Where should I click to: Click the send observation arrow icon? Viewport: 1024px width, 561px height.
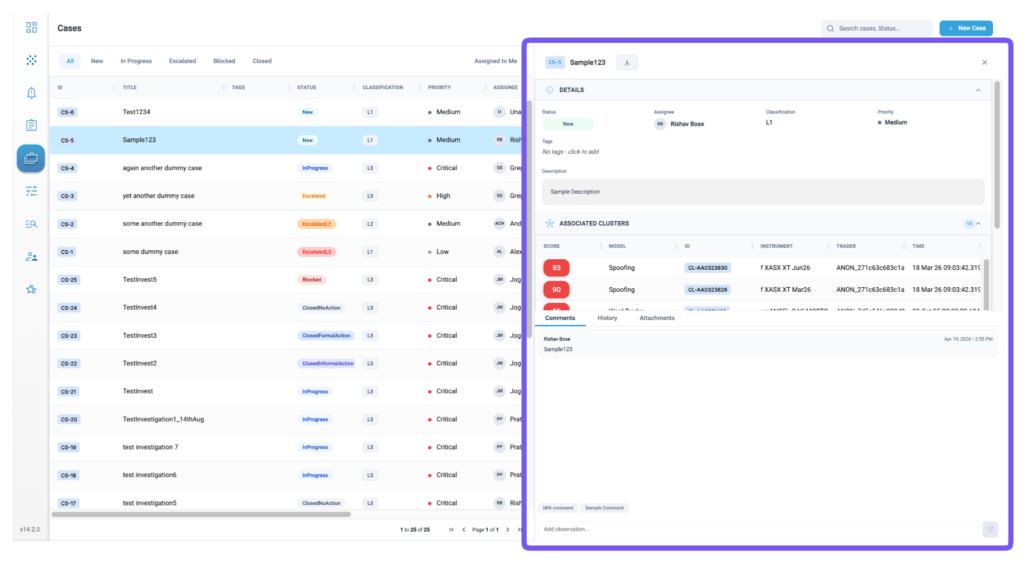tap(990, 529)
